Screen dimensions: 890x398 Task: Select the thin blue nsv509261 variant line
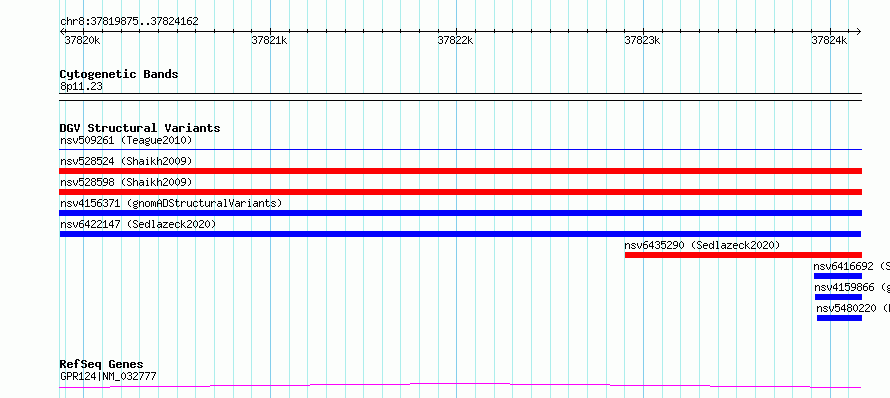coord(460,150)
